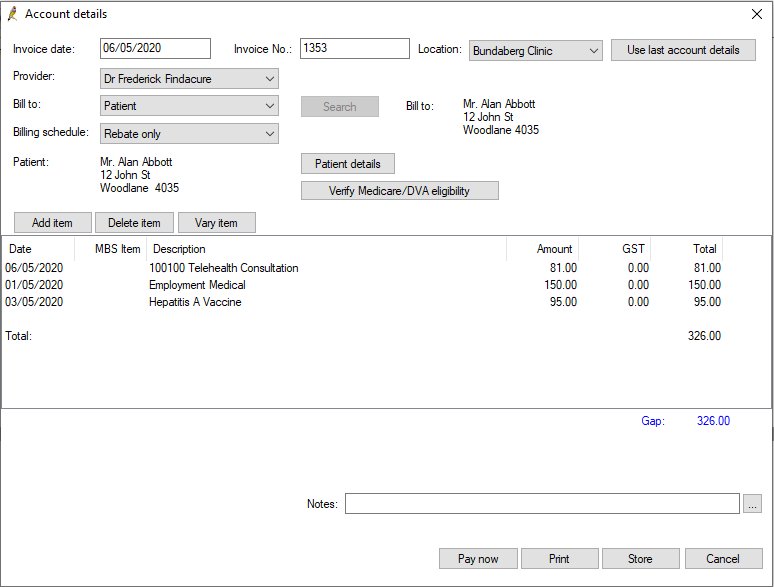
Task: Open the Location dropdown showing Bundaberg Clinic
Action: coord(536,50)
